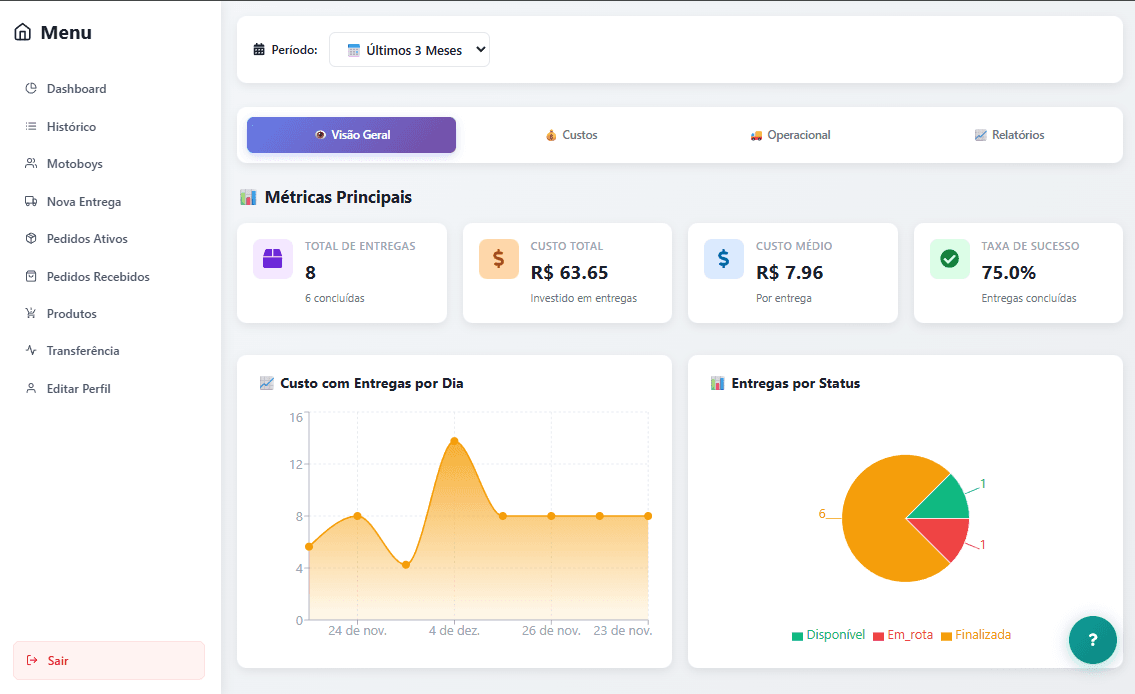Open the round help question-mark button
Image resolution: width=1135 pixels, height=694 pixels.
pyautogui.click(x=1092, y=640)
